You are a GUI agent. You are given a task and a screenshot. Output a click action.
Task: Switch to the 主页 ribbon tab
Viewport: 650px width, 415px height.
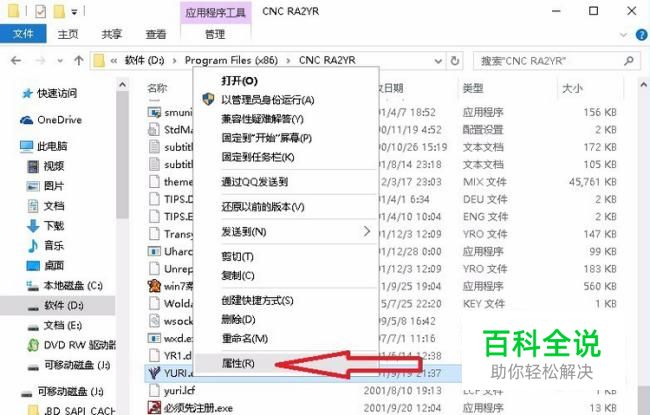(68, 34)
